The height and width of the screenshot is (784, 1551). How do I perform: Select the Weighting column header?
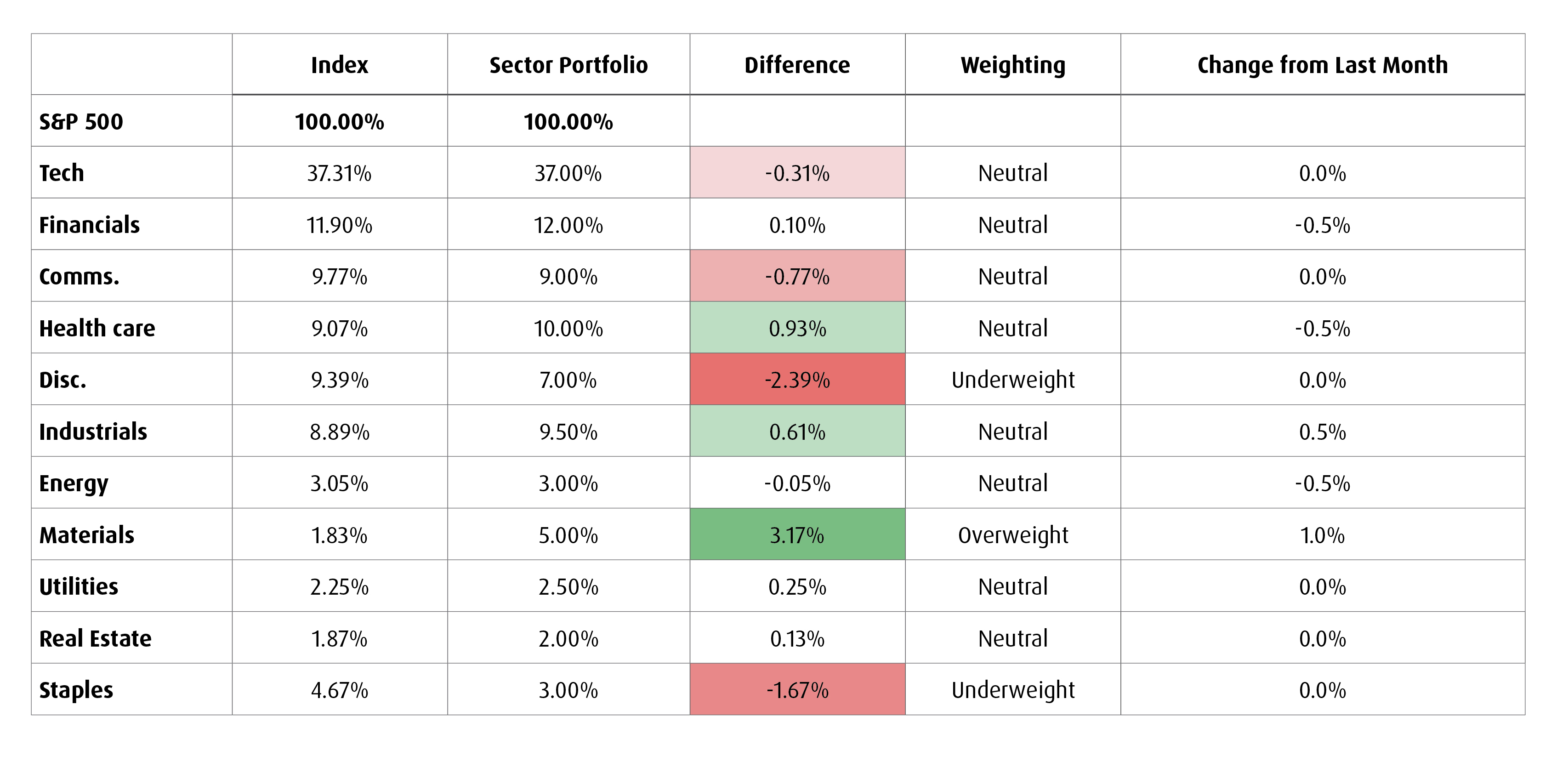(x=1013, y=66)
